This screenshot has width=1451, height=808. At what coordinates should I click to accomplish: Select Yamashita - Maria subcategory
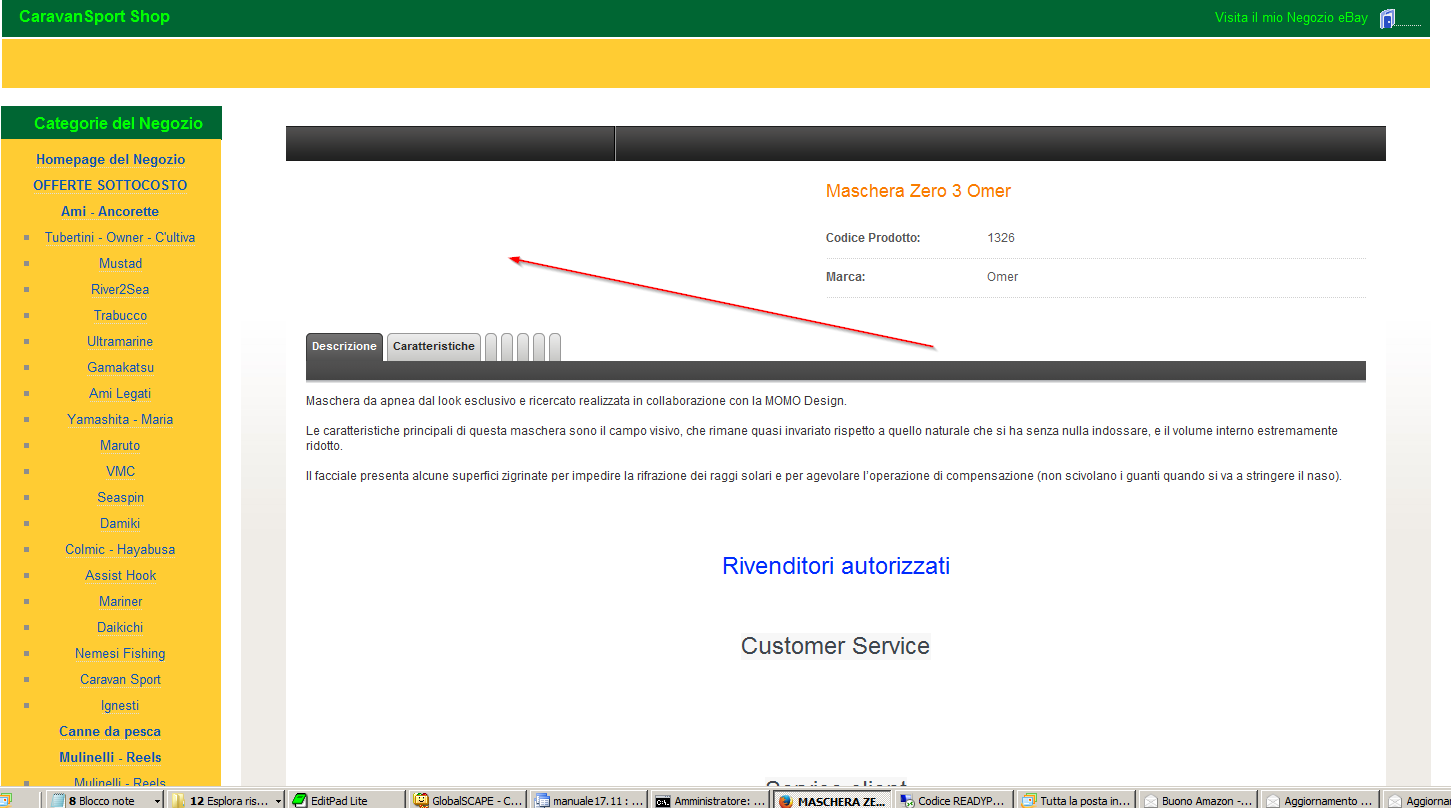tap(120, 419)
